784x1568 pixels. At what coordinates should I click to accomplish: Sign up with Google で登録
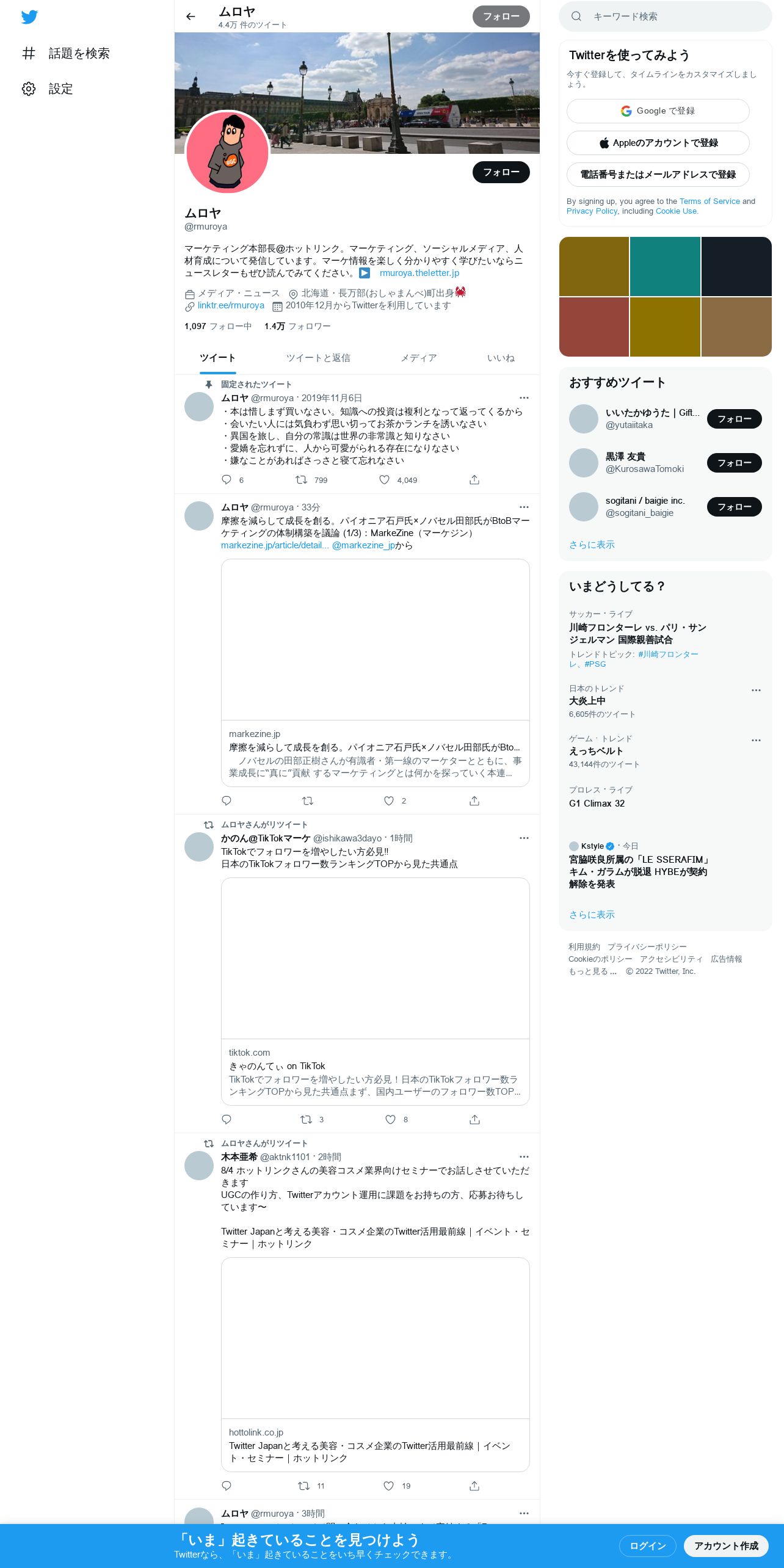[658, 111]
